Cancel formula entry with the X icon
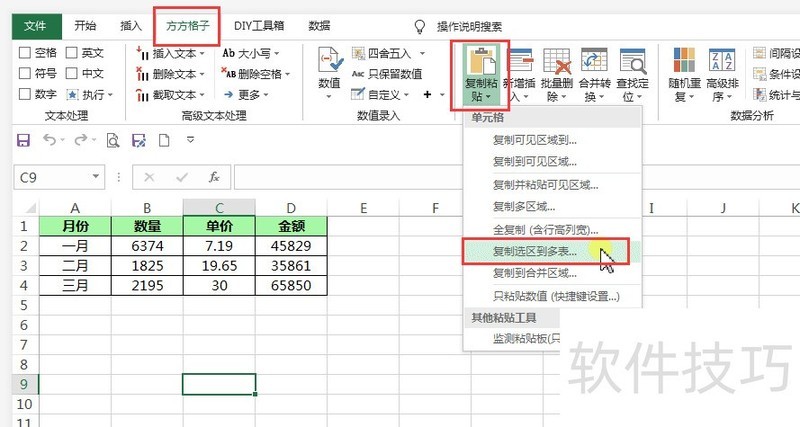This screenshot has width=800, height=427. coord(149,177)
